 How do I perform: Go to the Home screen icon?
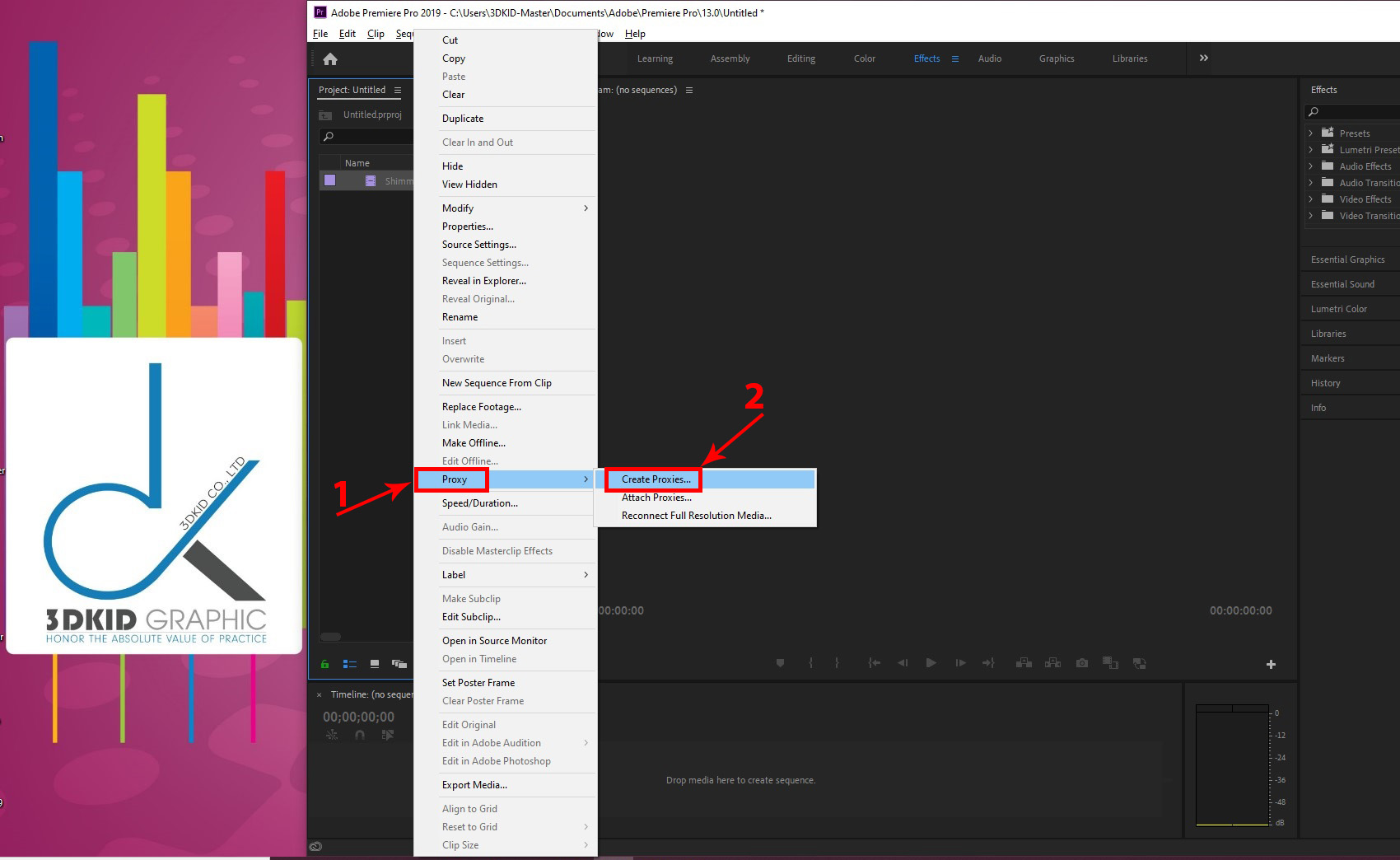(330, 59)
